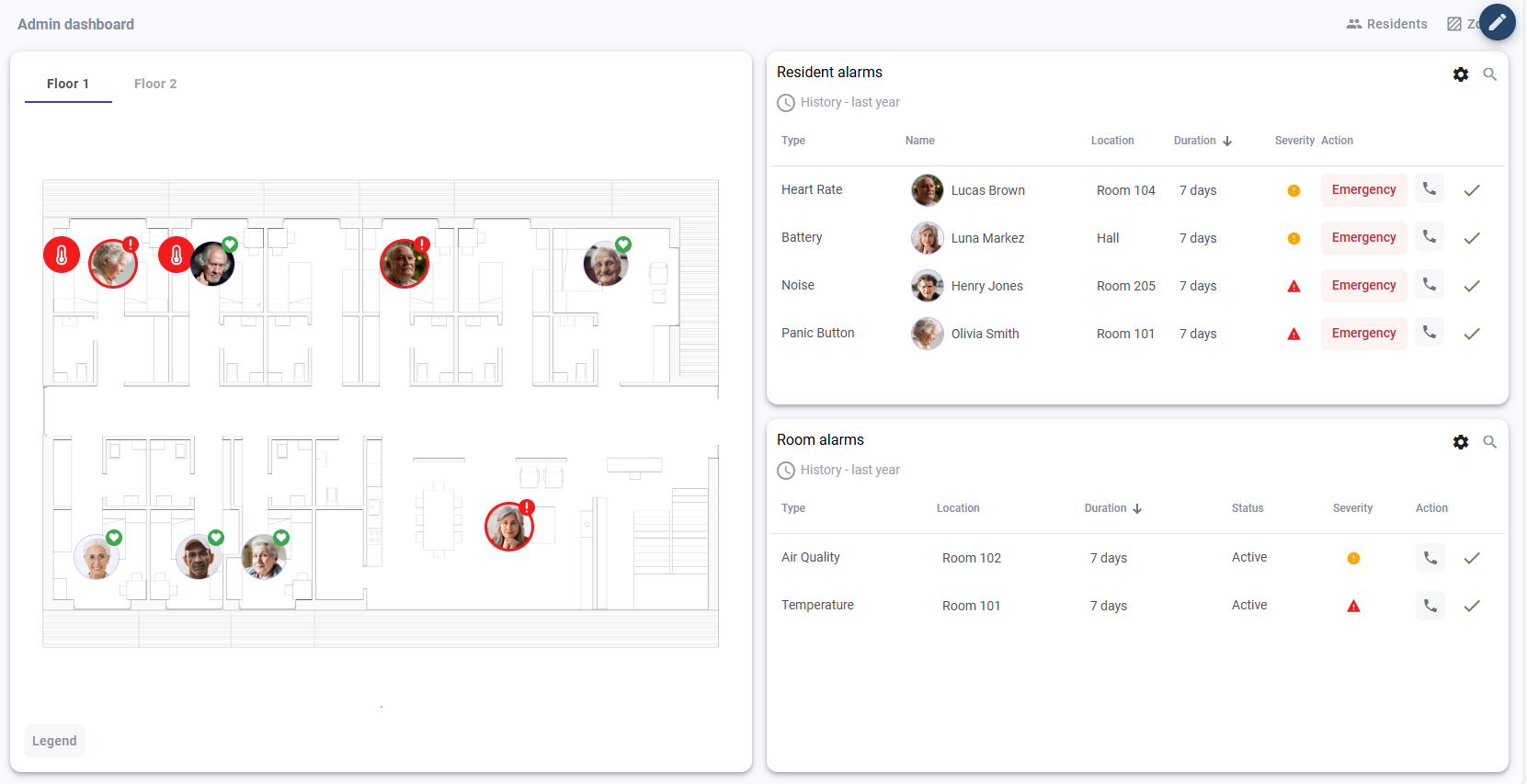
Task: Switch to the Floor 2 tab
Action: point(155,84)
